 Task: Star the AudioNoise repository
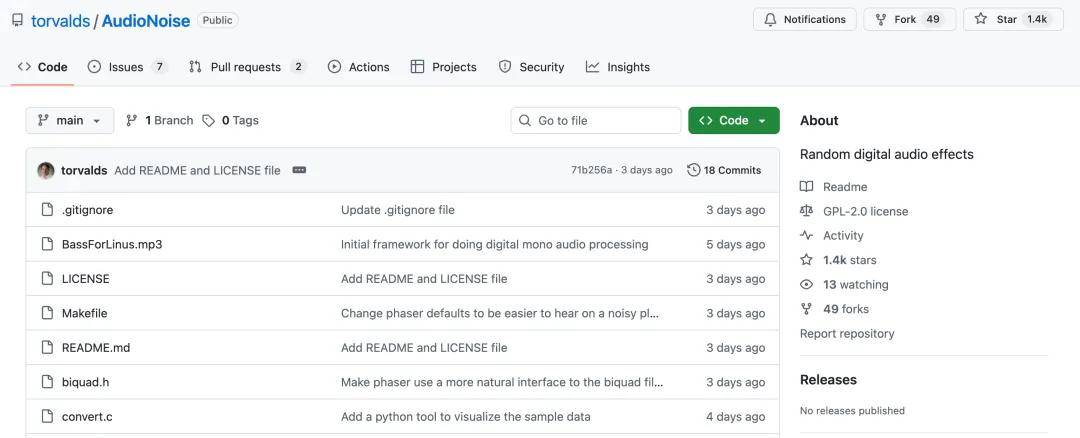tap(1013, 19)
